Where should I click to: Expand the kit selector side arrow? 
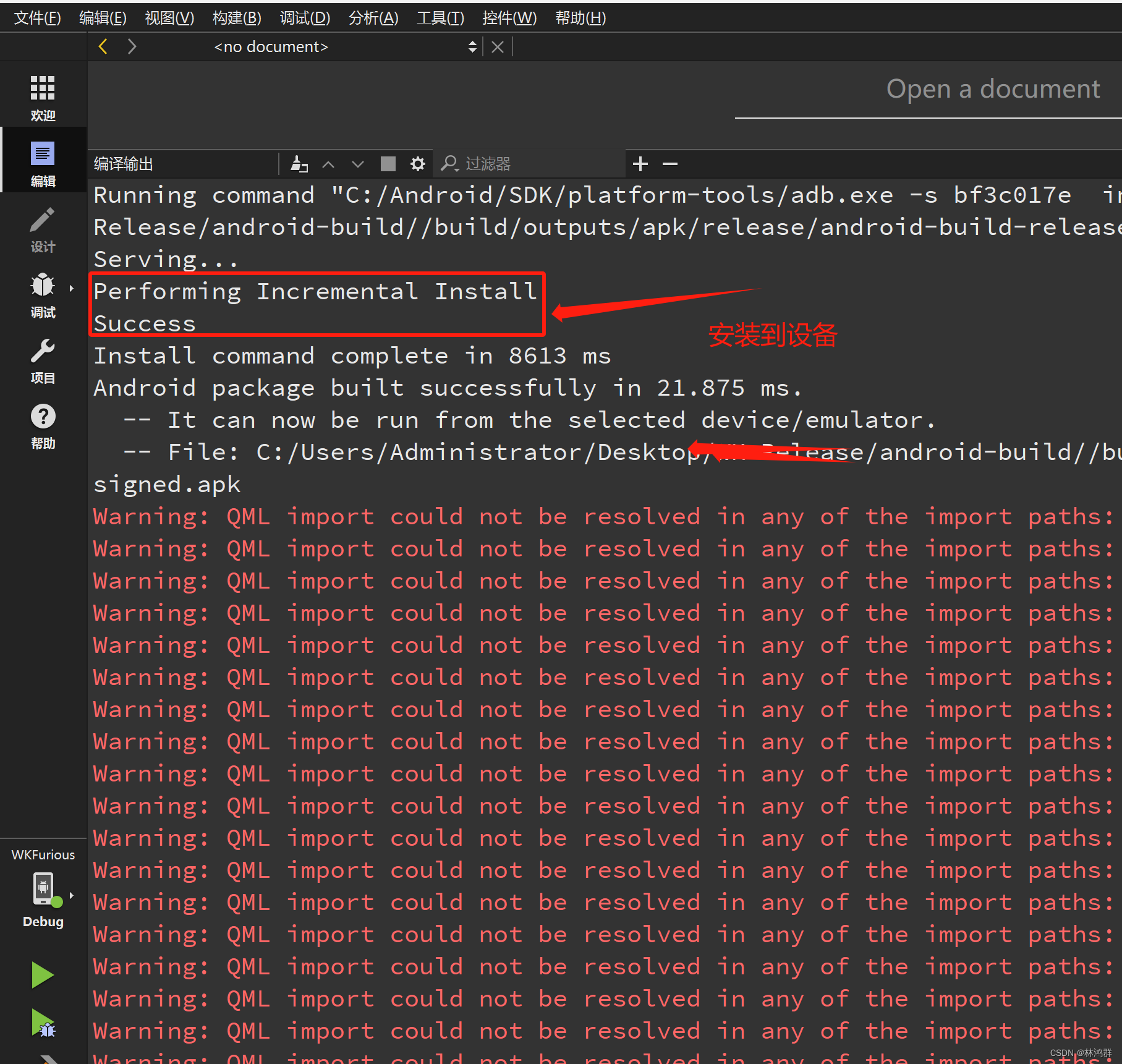(72, 895)
